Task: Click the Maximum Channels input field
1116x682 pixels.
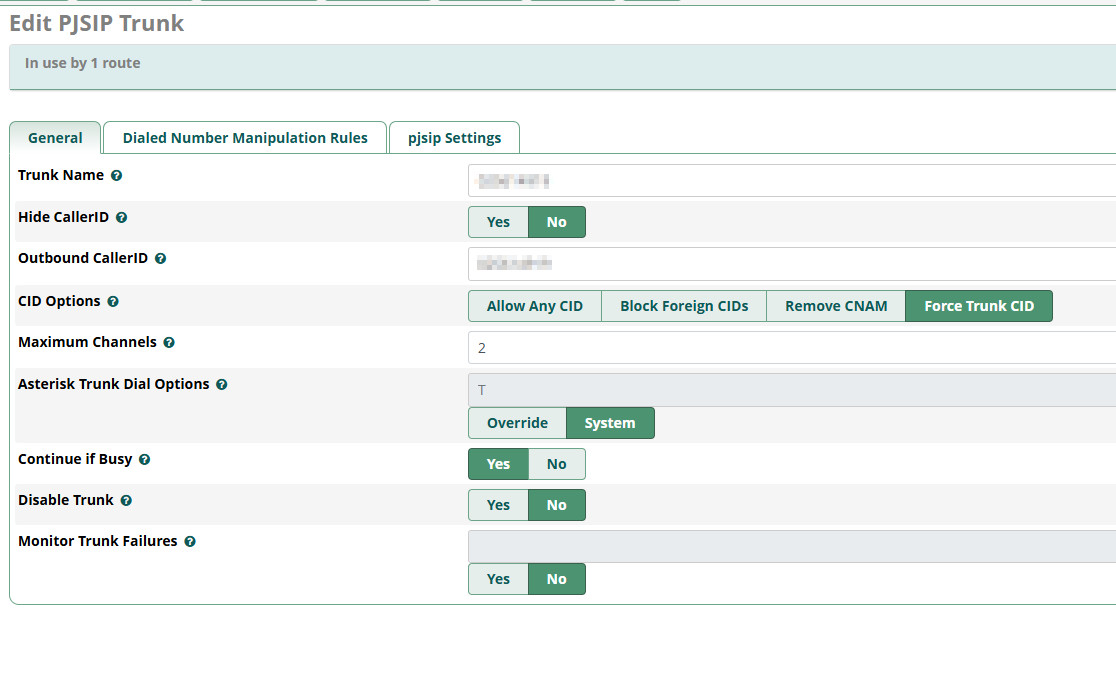Action: (x=790, y=348)
